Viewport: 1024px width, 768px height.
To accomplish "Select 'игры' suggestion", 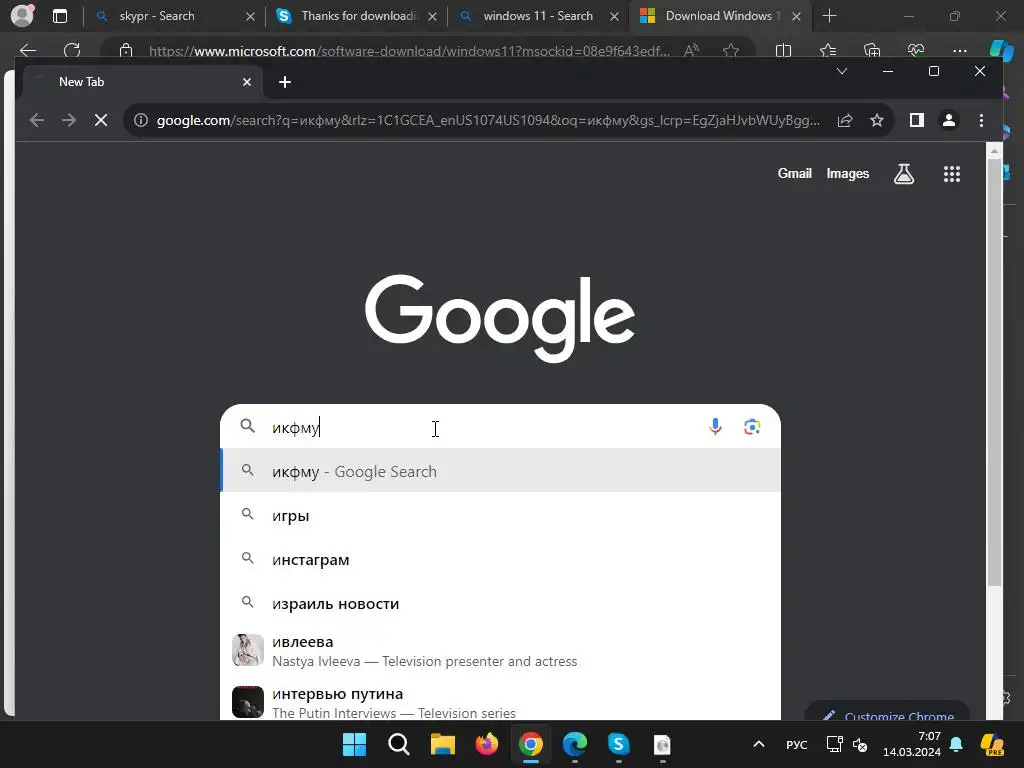I will (x=500, y=515).
